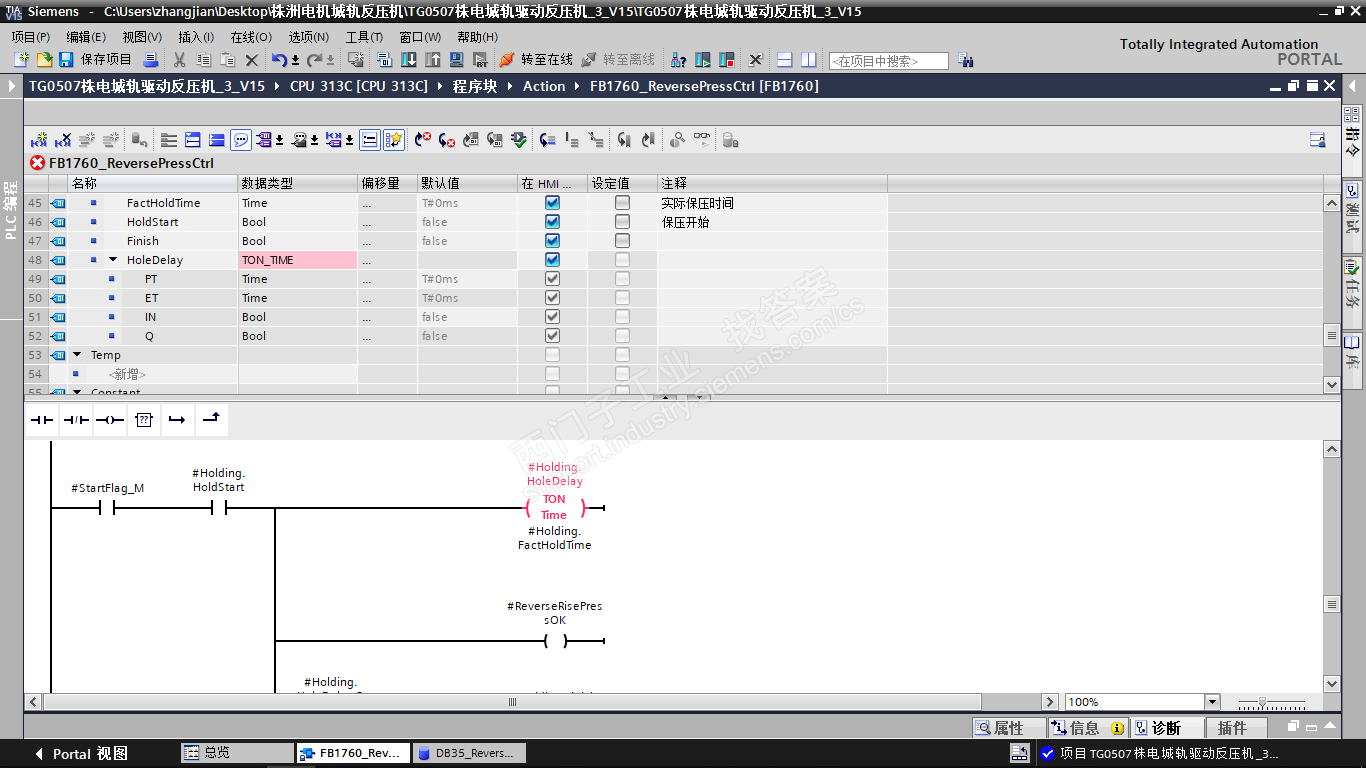This screenshot has height=768, width=1366.
Task: Open the zoom level 100% dropdown
Action: pyautogui.click(x=1212, y=702)
